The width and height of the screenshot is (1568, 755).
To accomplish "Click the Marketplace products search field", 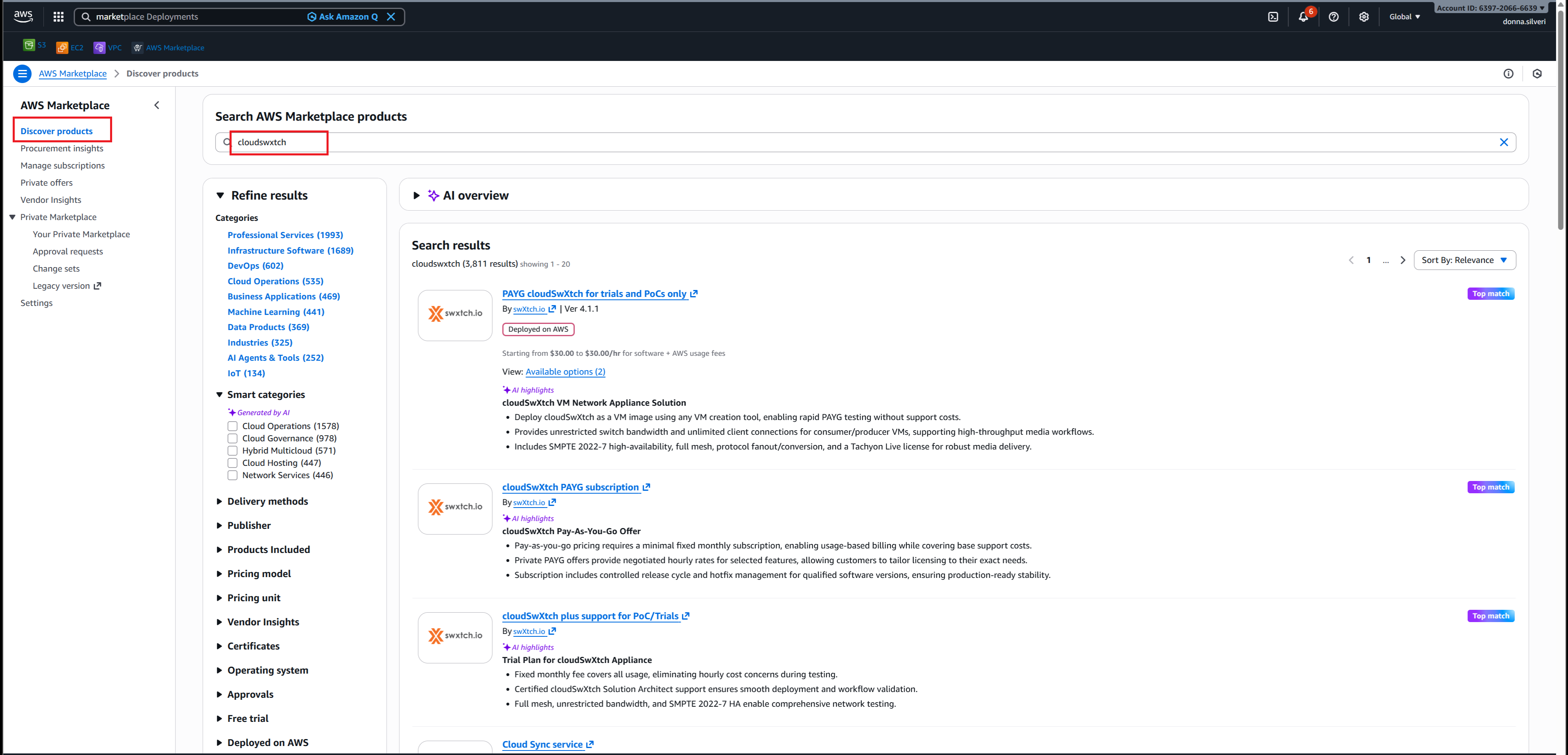I will (852, 142).
